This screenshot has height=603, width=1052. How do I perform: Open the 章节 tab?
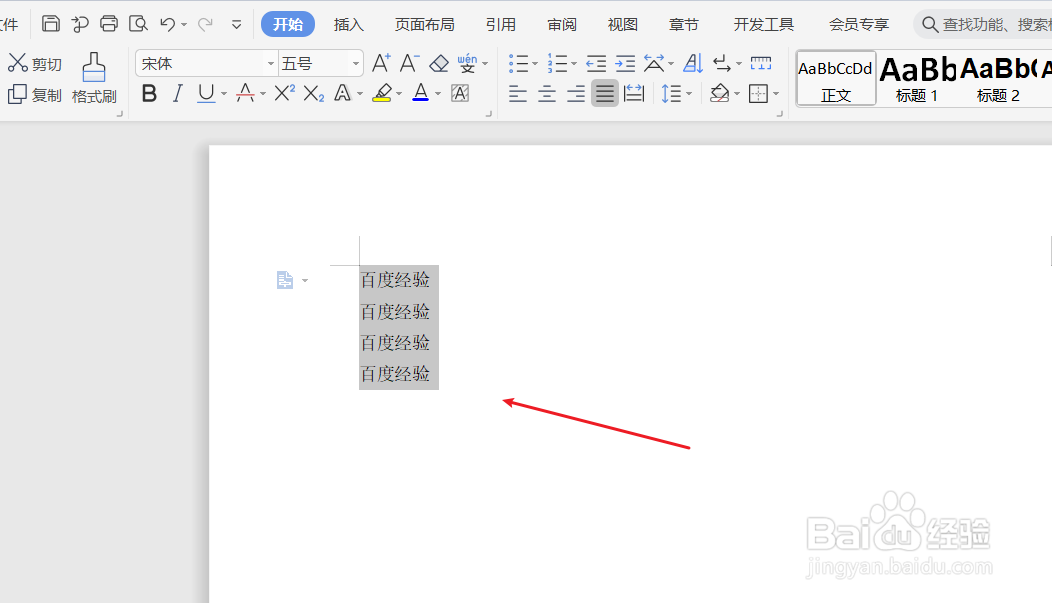pyautogui.click(x=684, y=25)
